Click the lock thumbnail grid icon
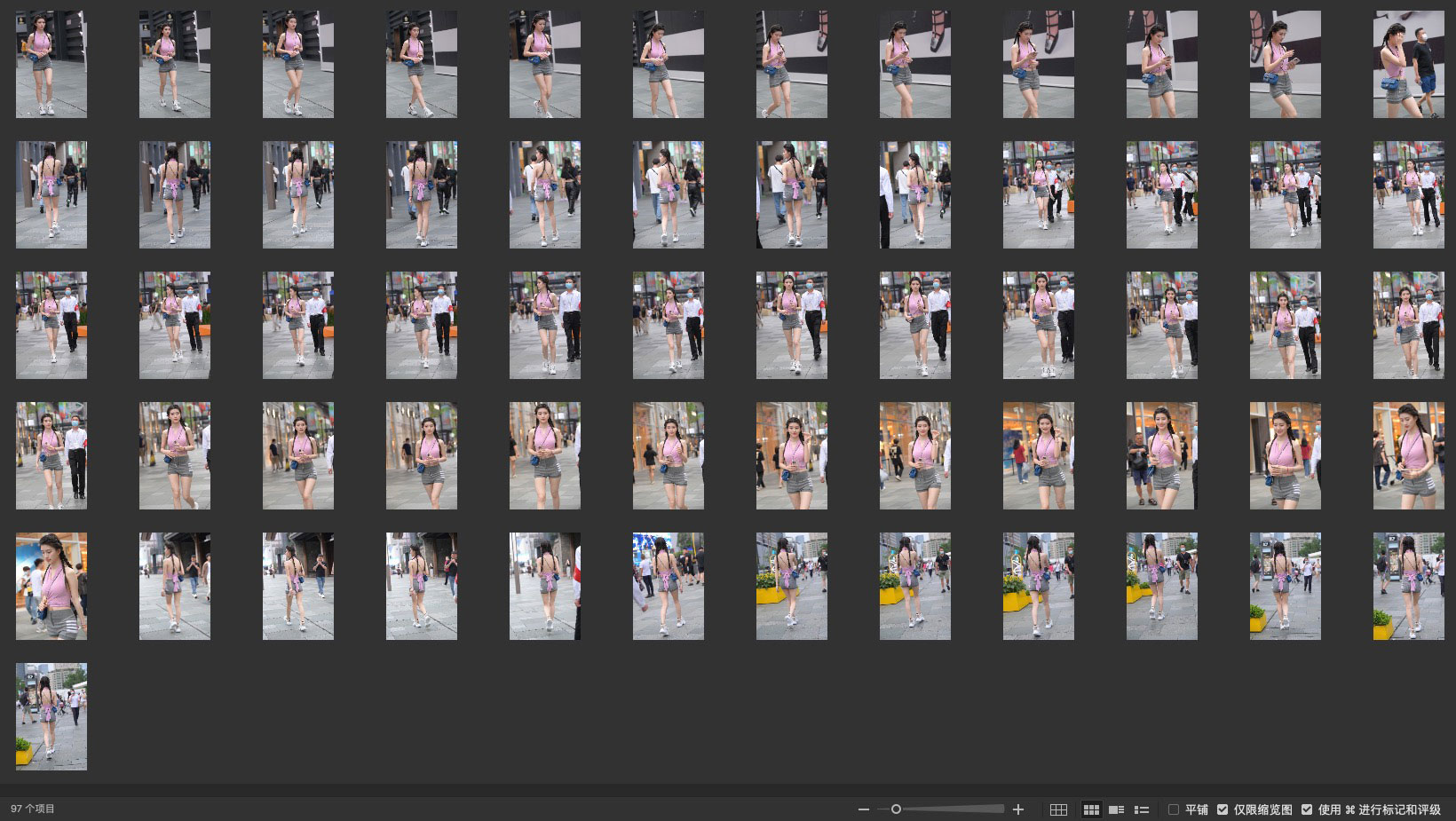1456x821 pixels. (1058, 809)
